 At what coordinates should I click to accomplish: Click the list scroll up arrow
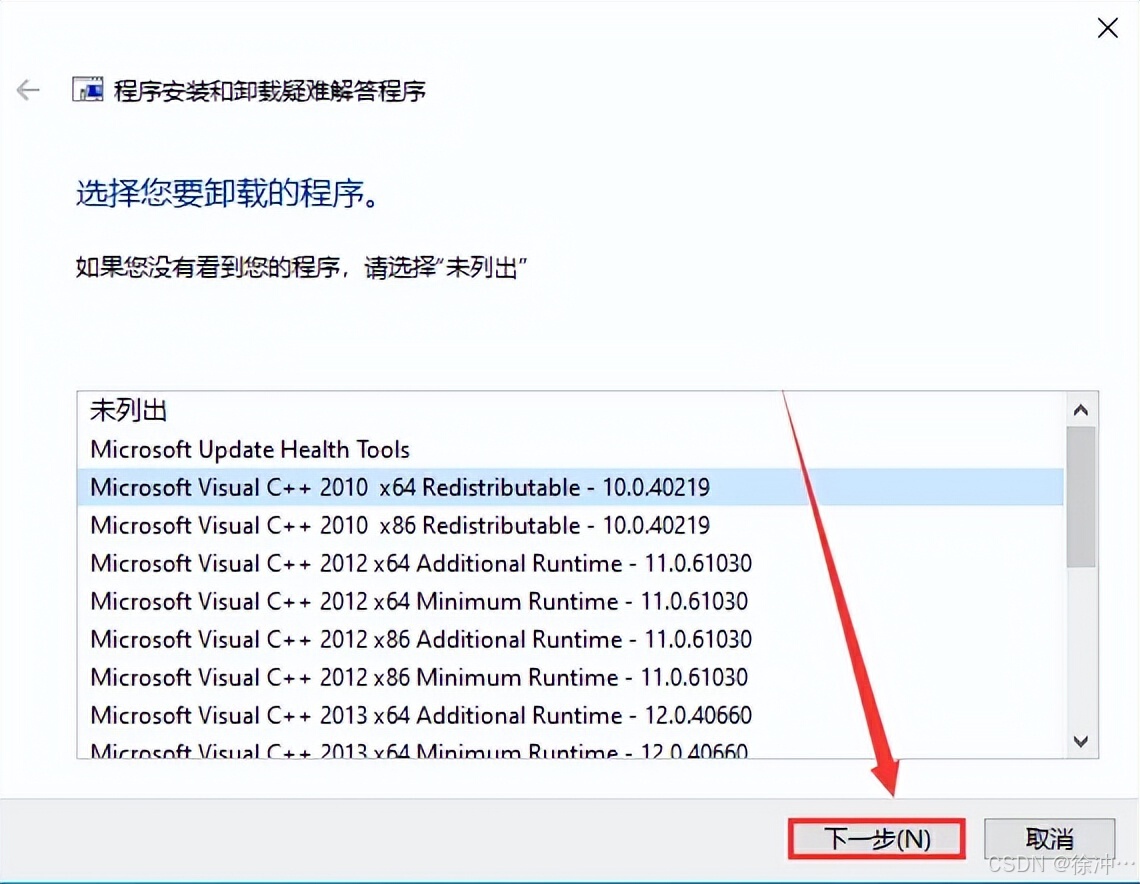coord(1081,410)
